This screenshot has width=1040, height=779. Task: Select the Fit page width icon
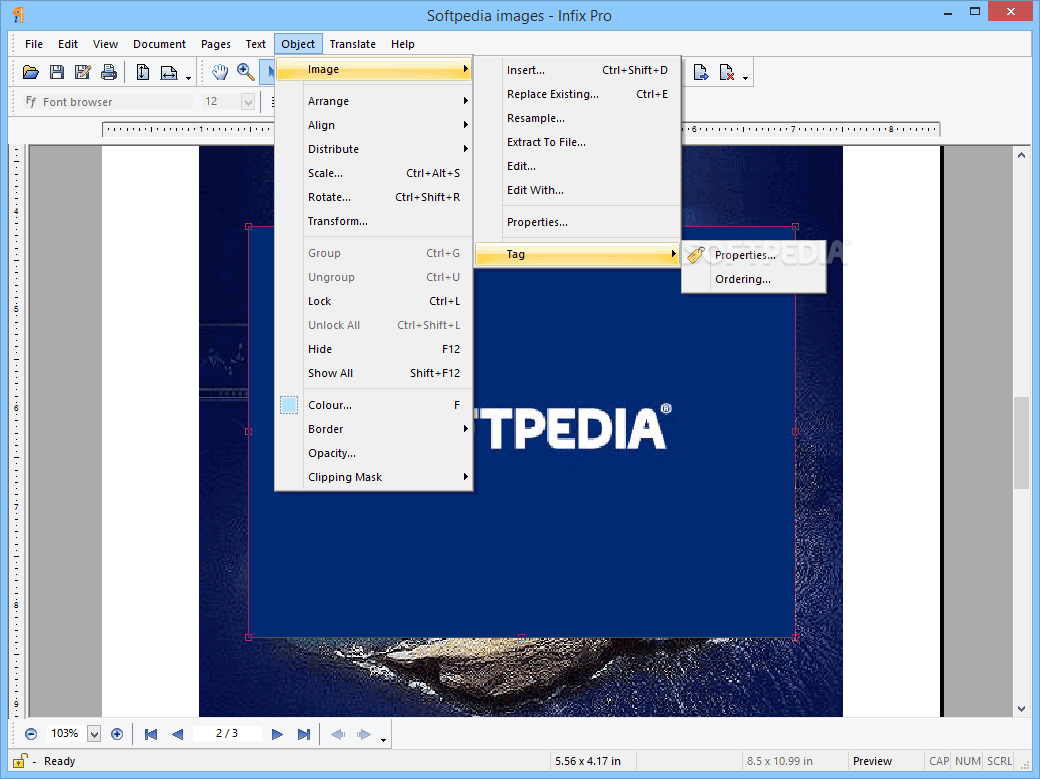[x=168, y=72]
